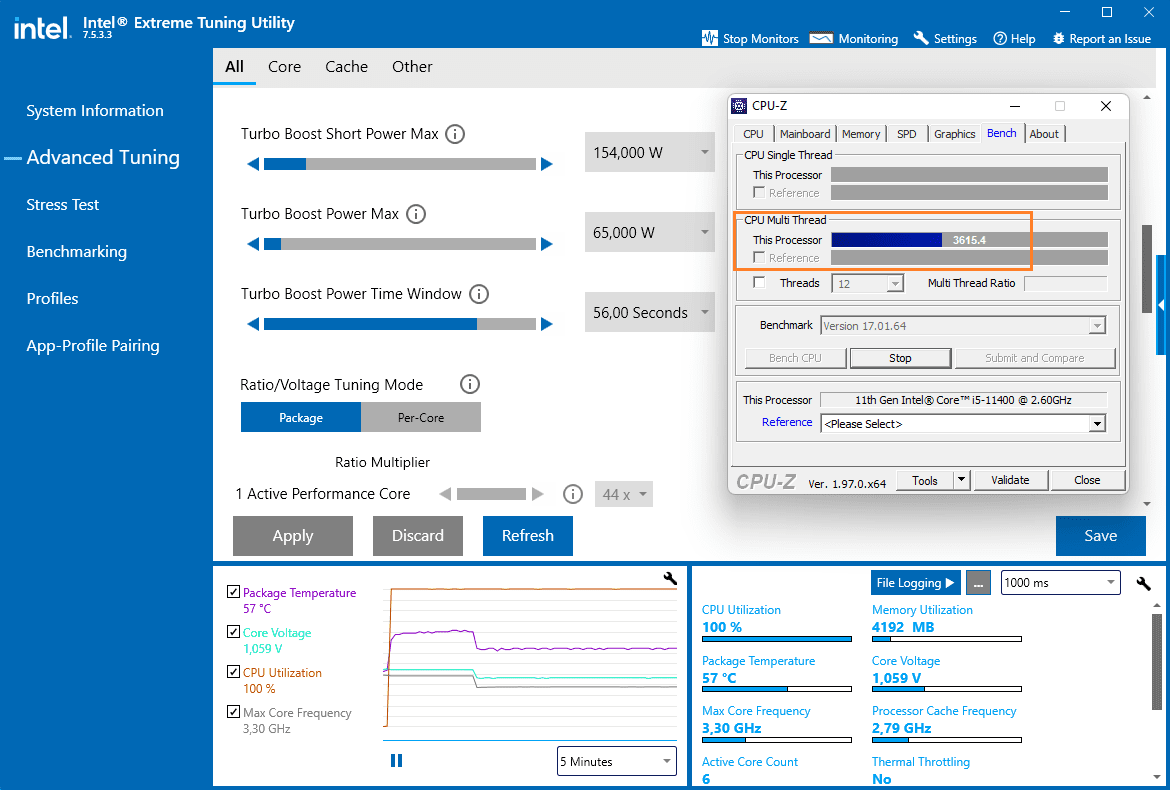Open Graphics tab in CPU-Z
1170x790 pixels.
click(x=954, y=134)
